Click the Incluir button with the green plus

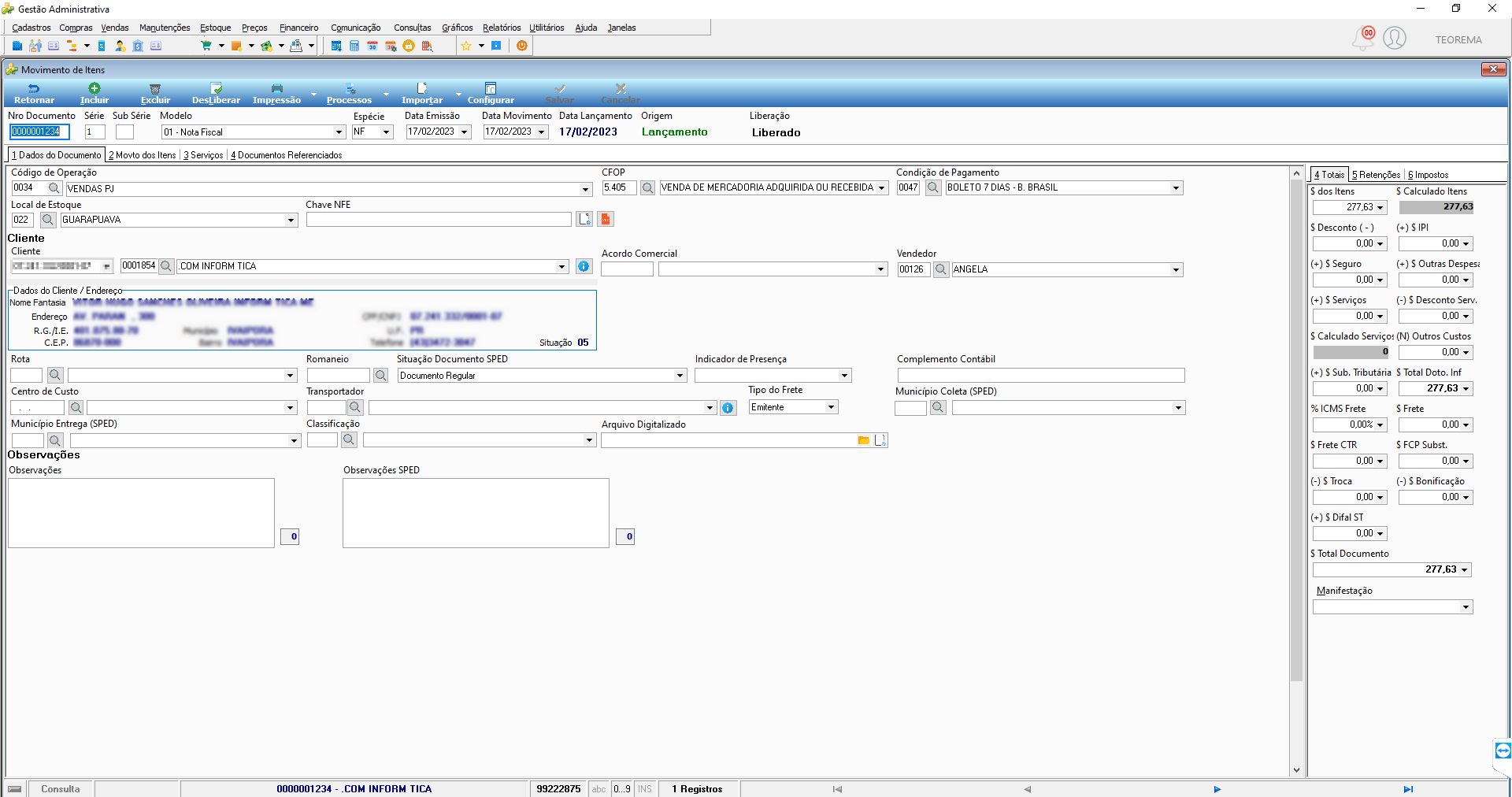click(x=94, y=94)
